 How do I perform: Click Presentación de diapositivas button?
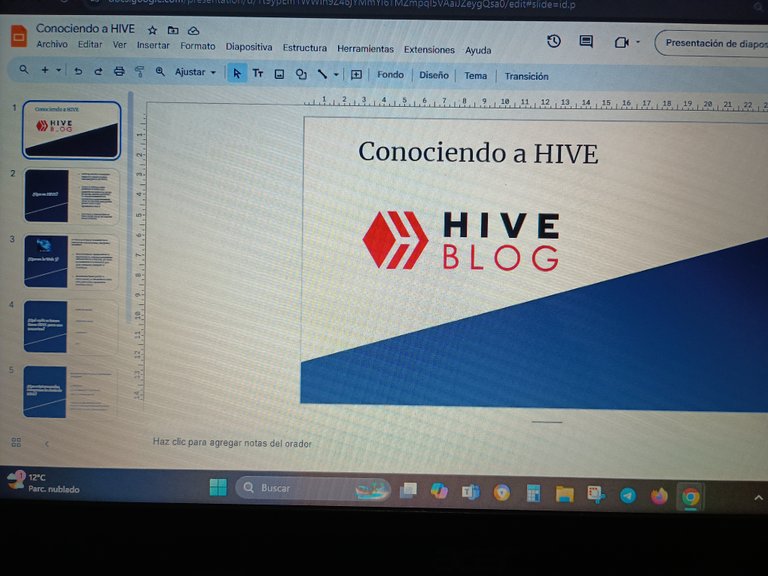pos(712,44)
